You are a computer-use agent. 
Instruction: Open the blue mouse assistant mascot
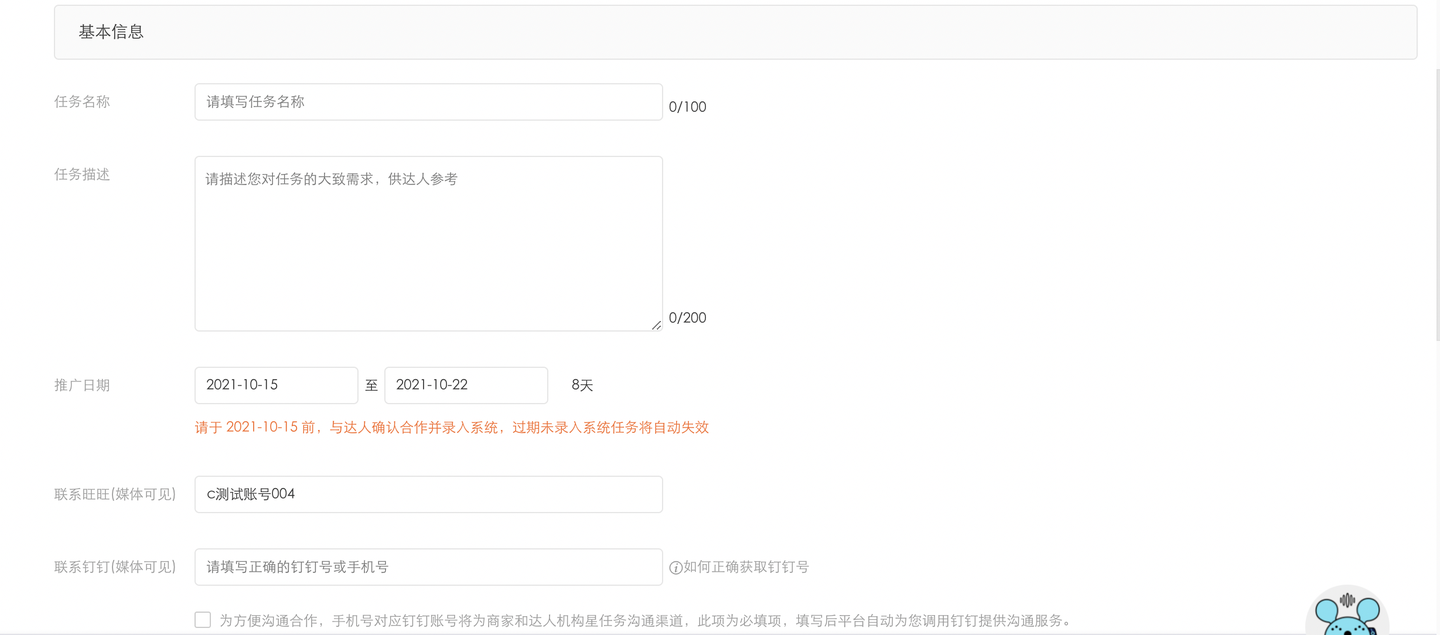point(1347,612)
